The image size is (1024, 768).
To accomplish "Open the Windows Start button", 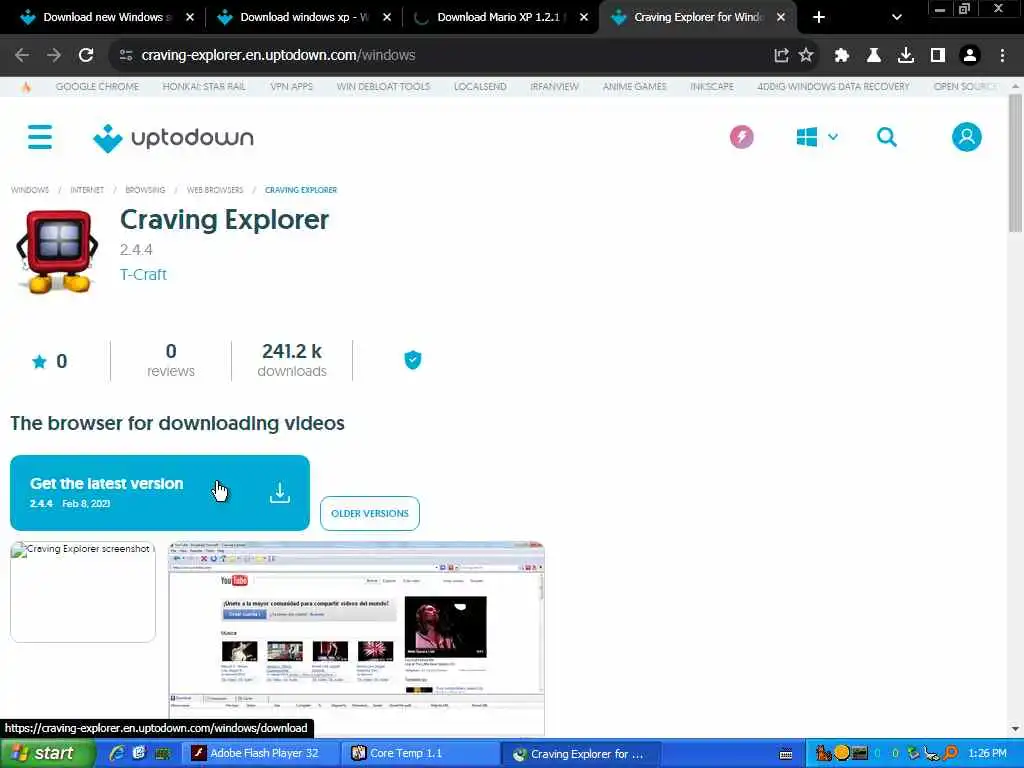I will [x=48, y=754].
